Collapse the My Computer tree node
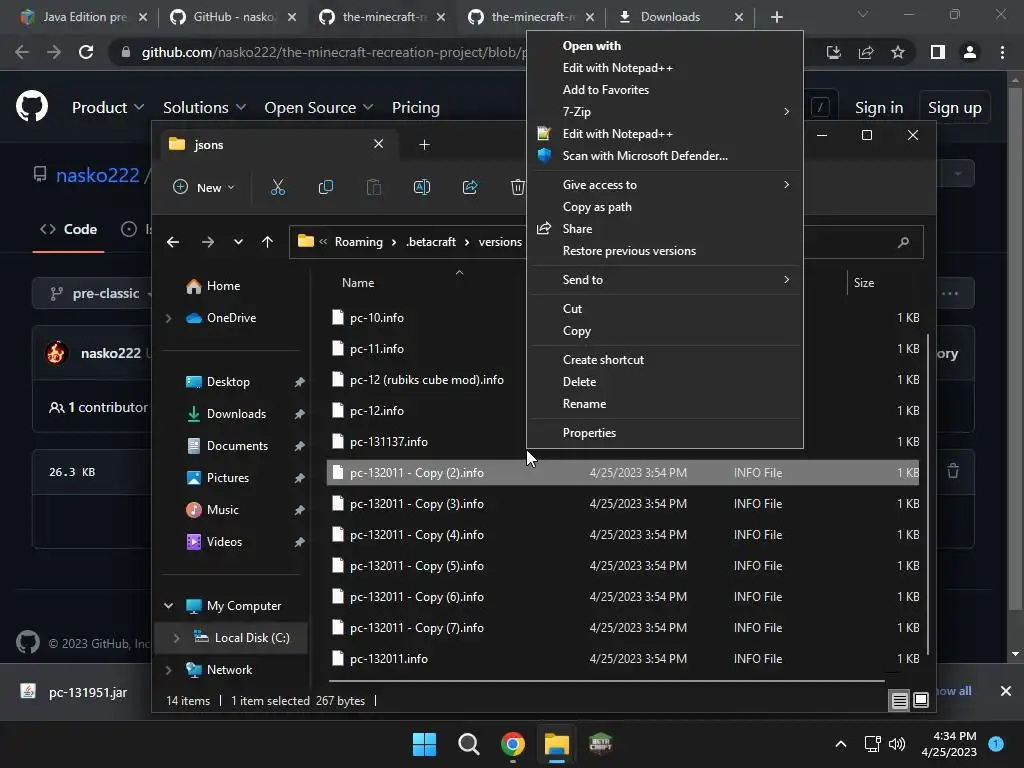Viewport: 1024px width, 768px height. (168, 606)
